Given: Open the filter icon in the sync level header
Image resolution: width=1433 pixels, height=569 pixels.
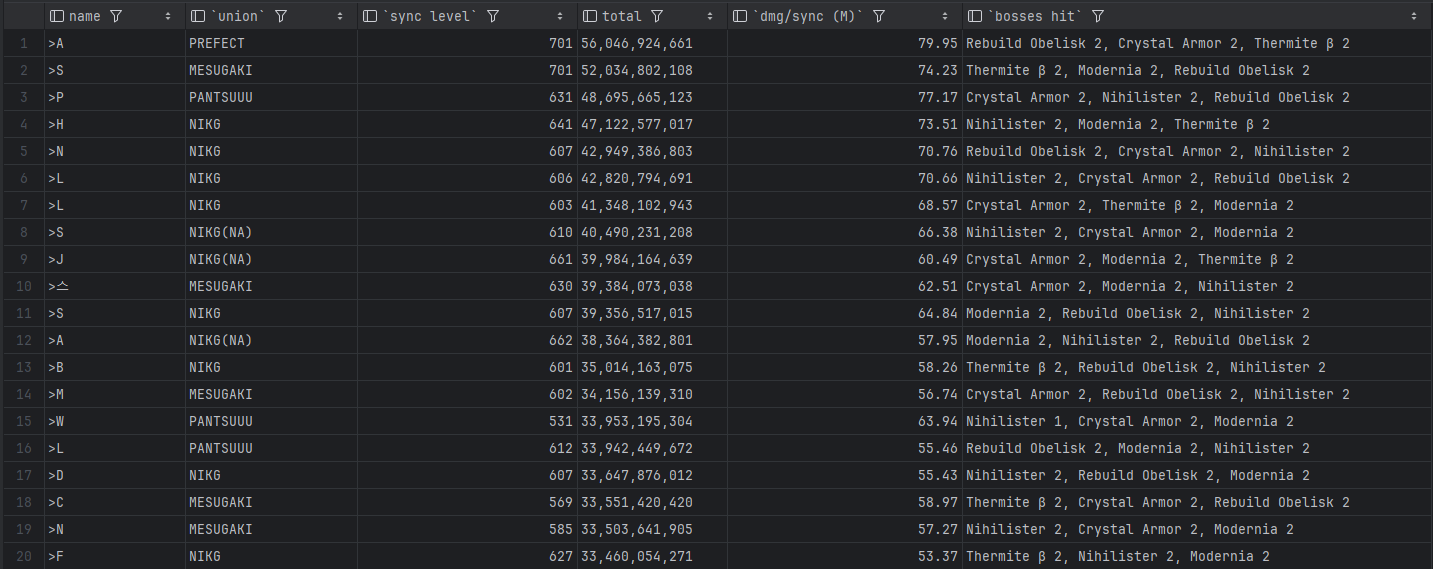Looking at the screenshot, I should click(x=493, y=17).
